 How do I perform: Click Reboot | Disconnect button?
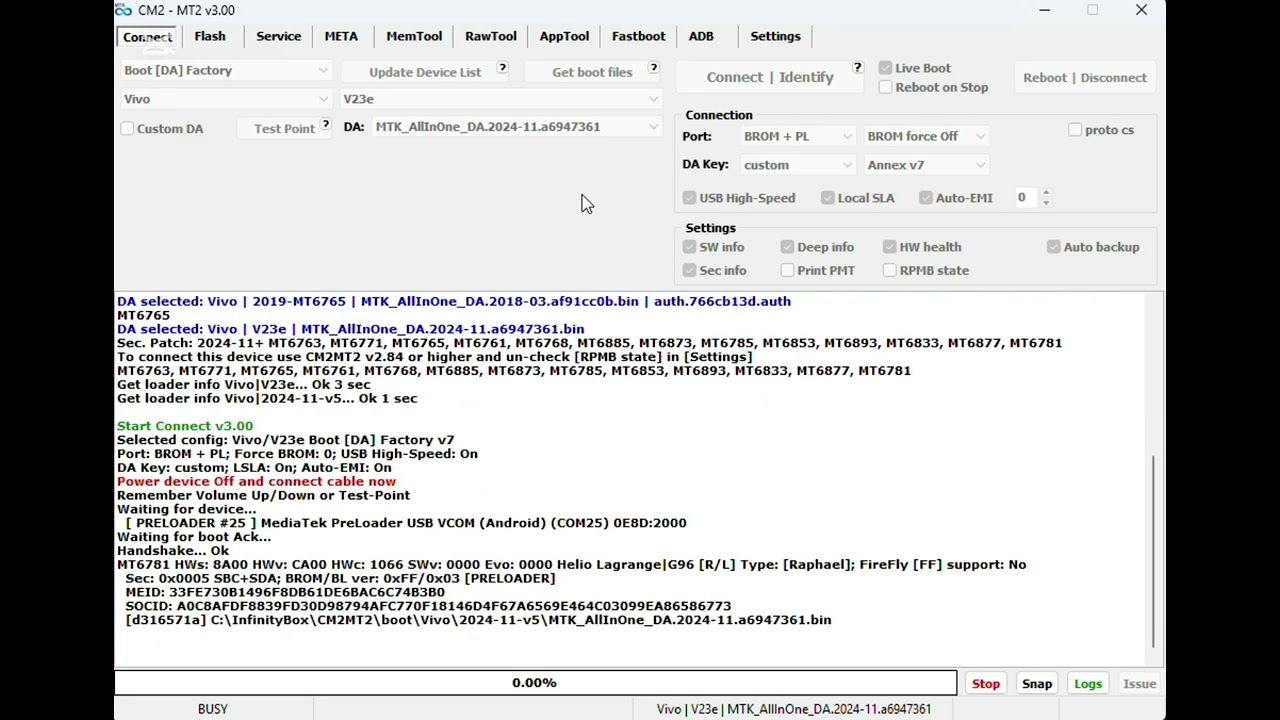coord(1085,77)
